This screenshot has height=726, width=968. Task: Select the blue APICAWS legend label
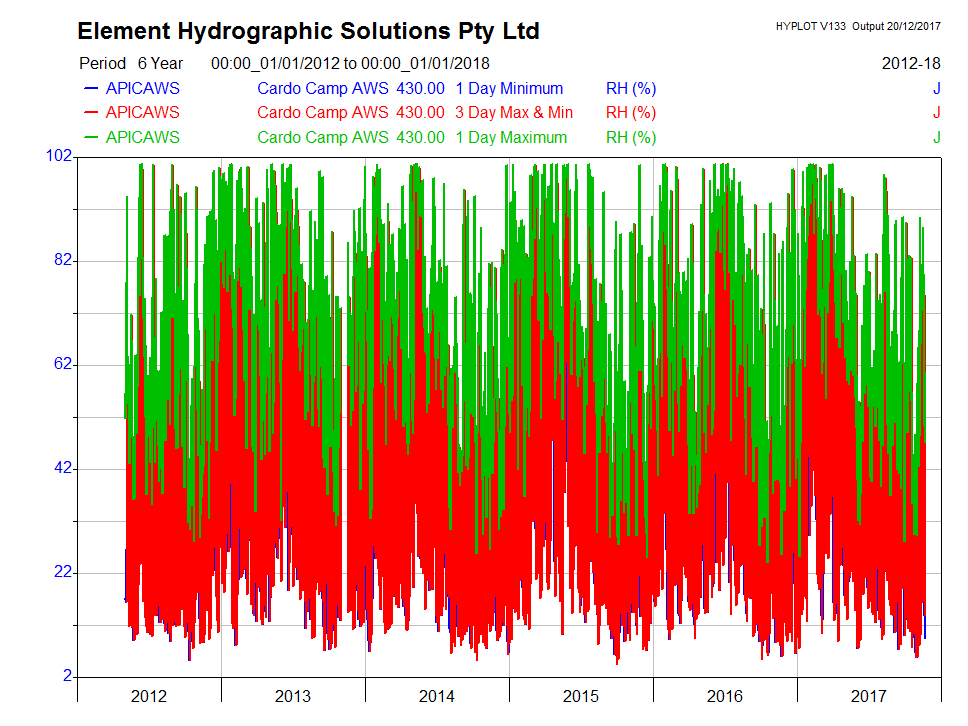coord(142,88)
